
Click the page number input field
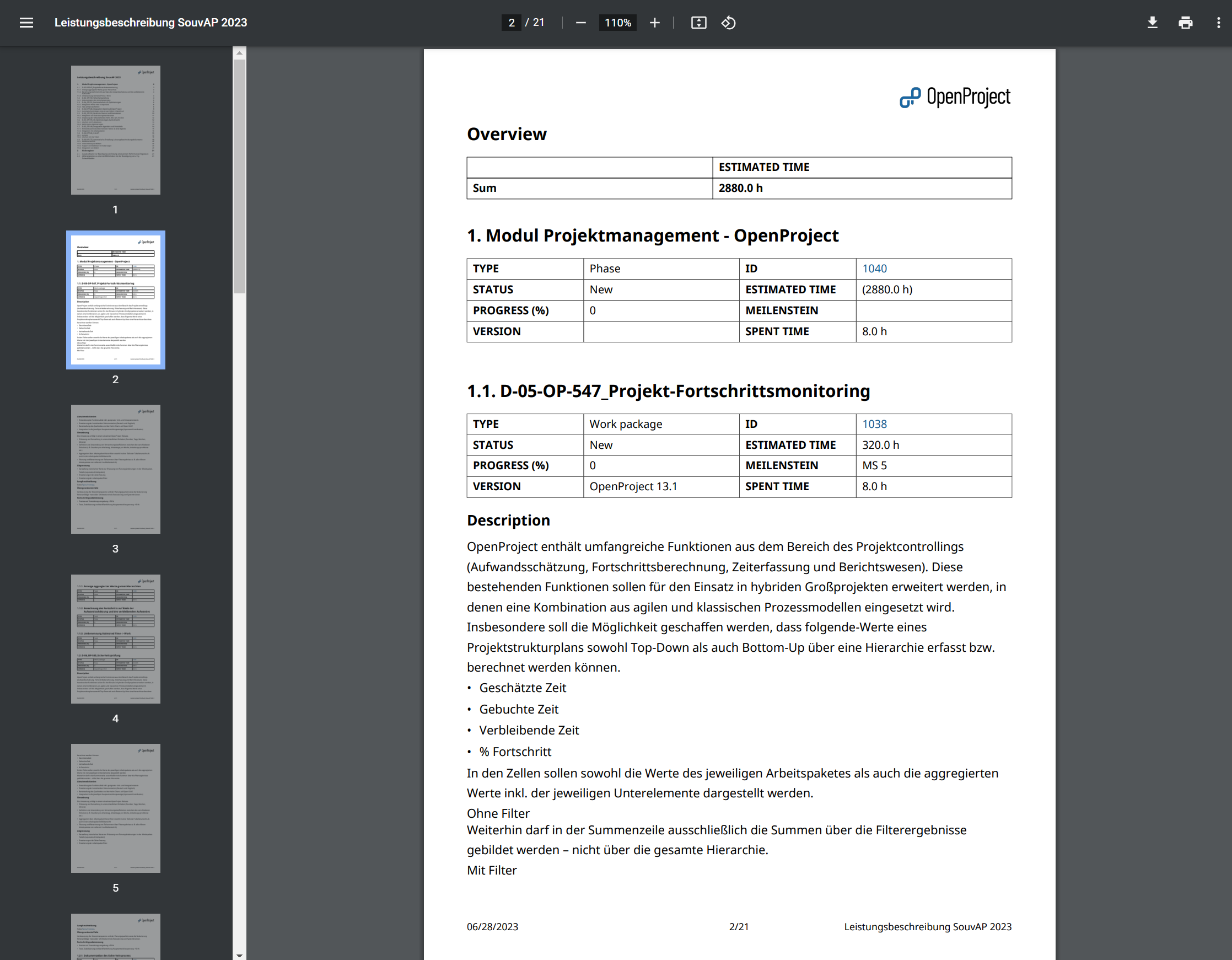point(510,23)
